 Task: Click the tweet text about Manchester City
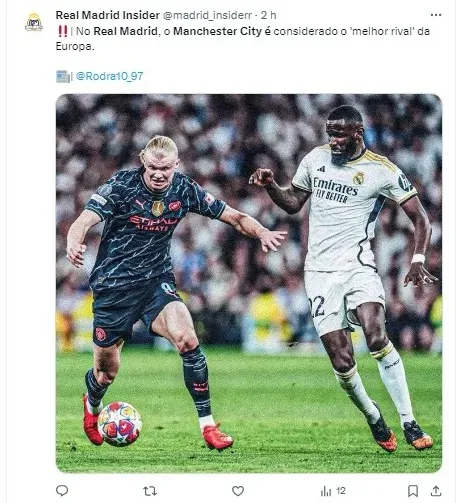coord(243,38)
